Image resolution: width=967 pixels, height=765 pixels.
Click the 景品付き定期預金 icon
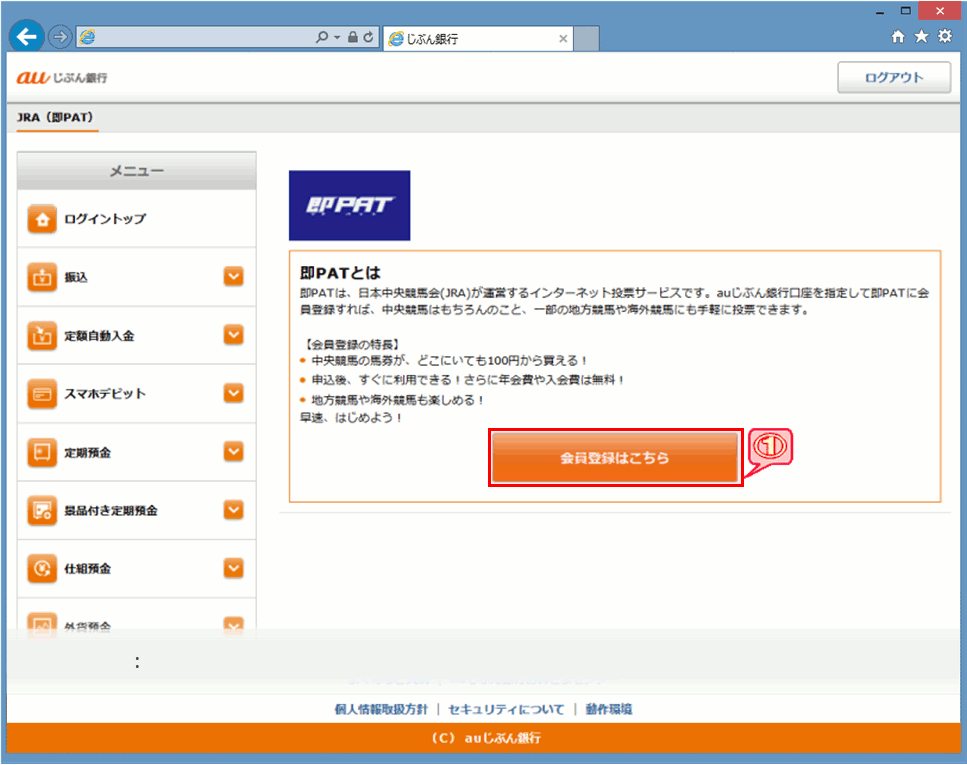pyautogui.click(x=42, y=510)
